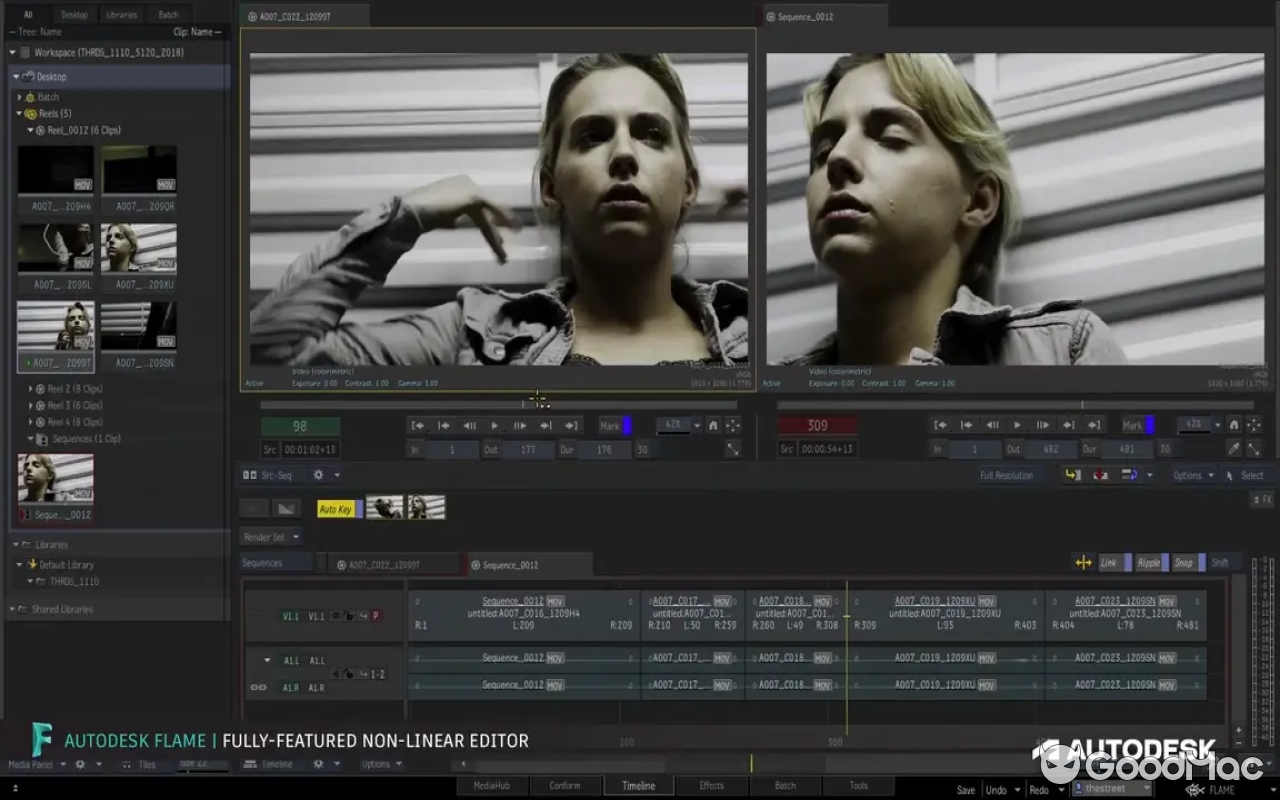Open the Render Set dropdown
The image size is (1280, 800).
pyautogui.click(x=271, y=537)
